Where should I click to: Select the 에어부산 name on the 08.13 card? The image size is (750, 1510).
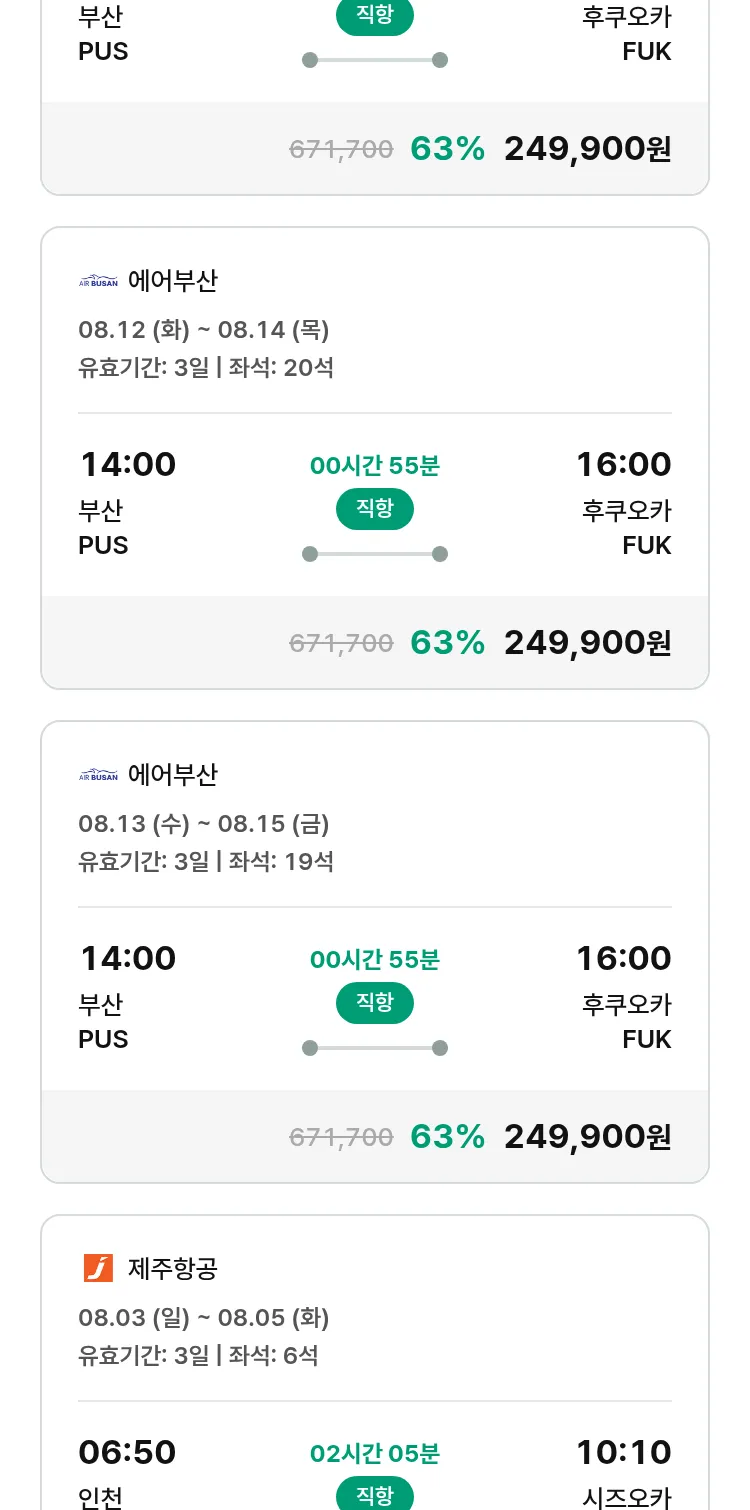[172, 775]
